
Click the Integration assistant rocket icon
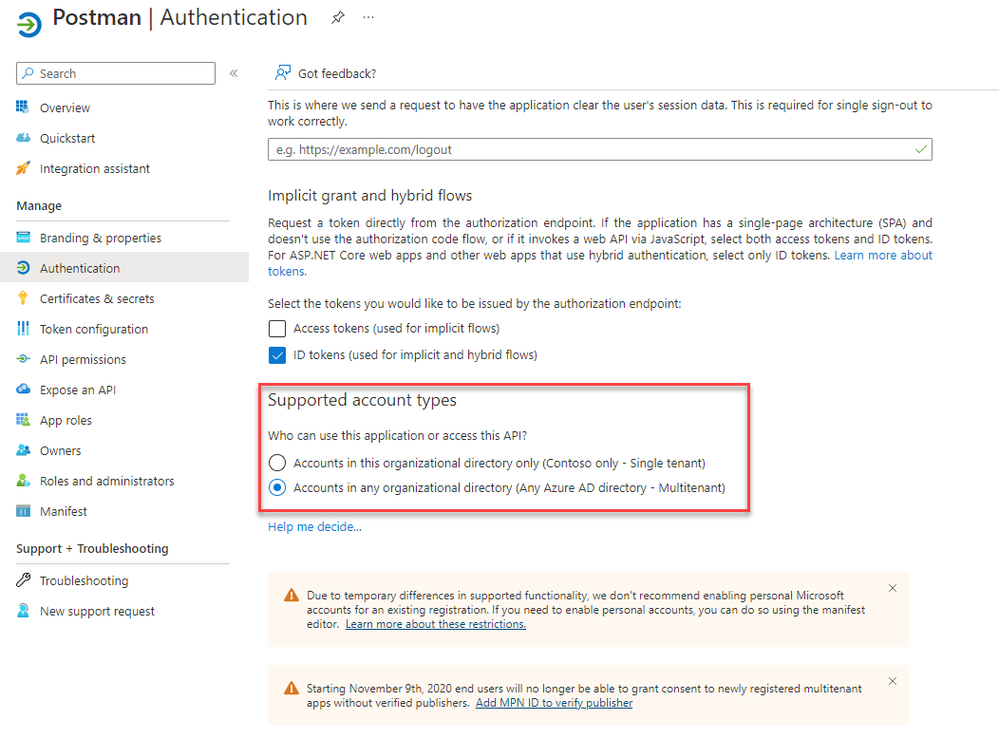coord(23,168)
